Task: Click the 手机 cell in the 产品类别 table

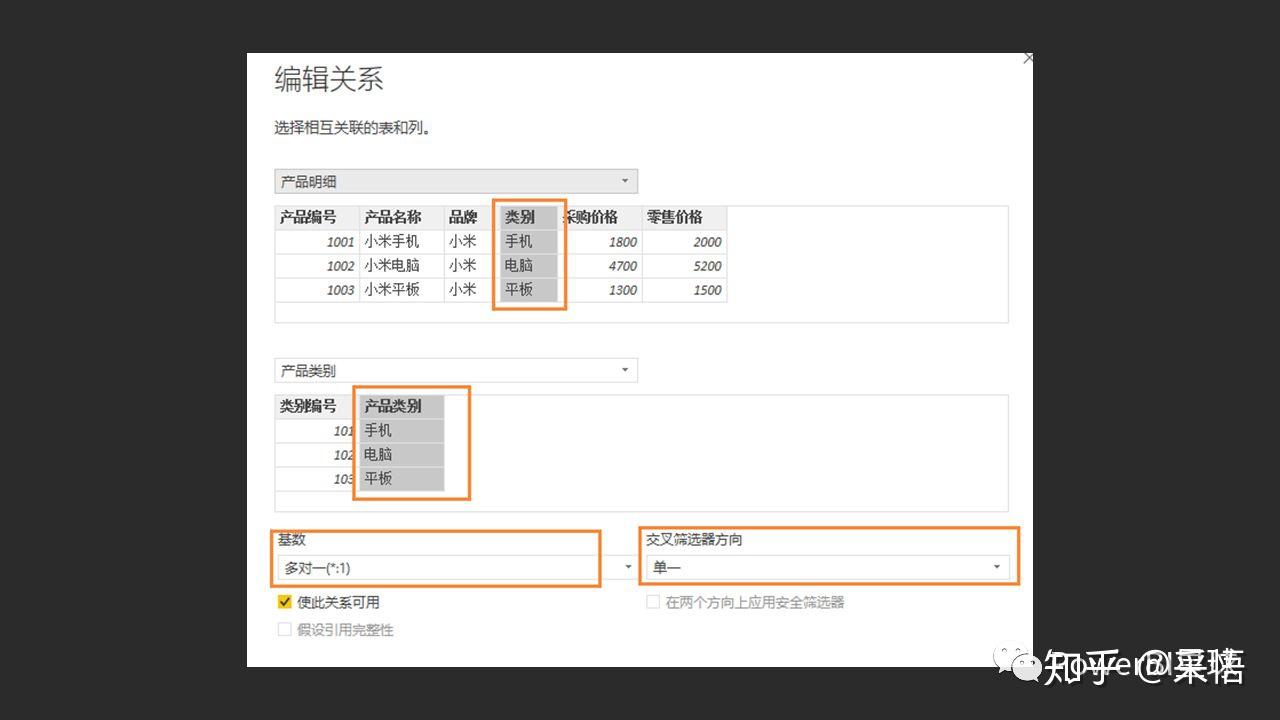Action: pyautogui.click(x=402, y=431)
